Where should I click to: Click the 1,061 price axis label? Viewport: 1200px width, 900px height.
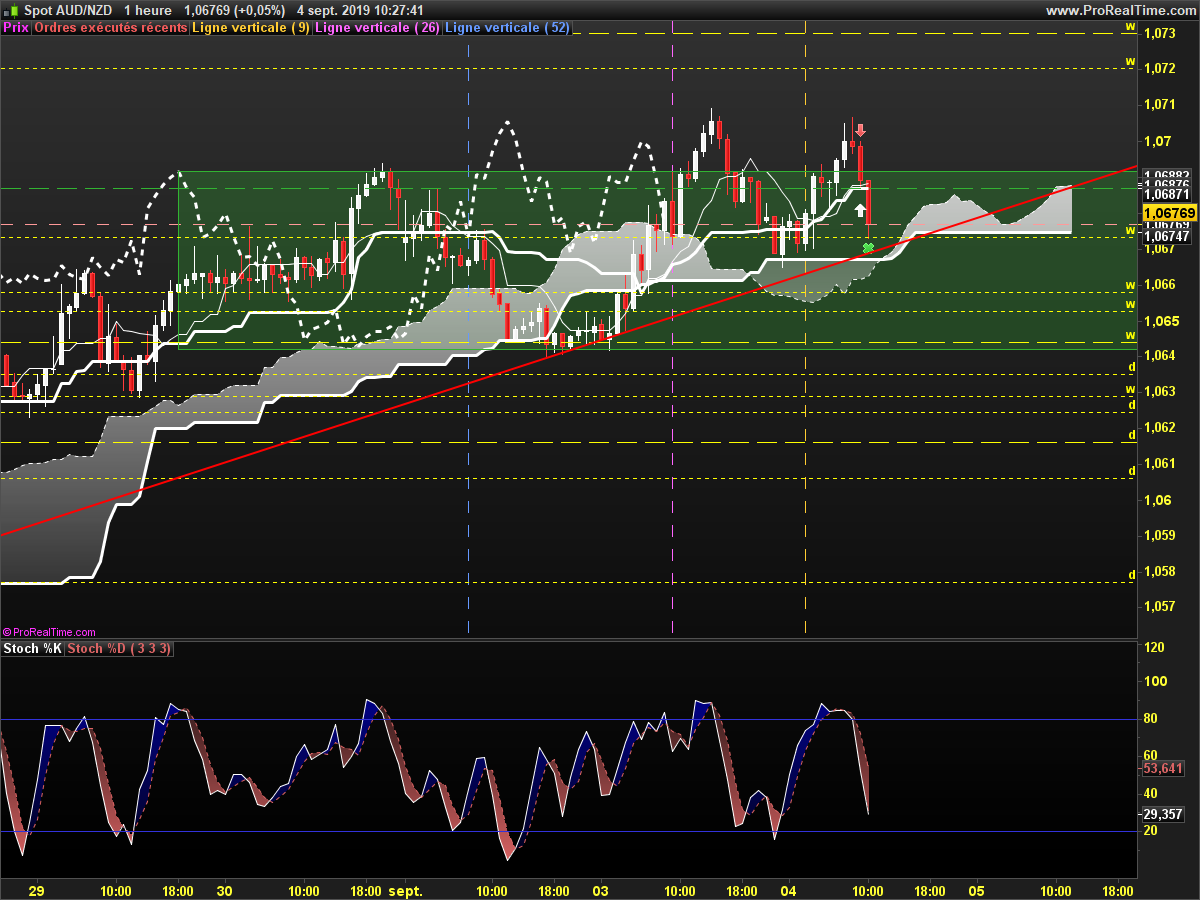1160,463
